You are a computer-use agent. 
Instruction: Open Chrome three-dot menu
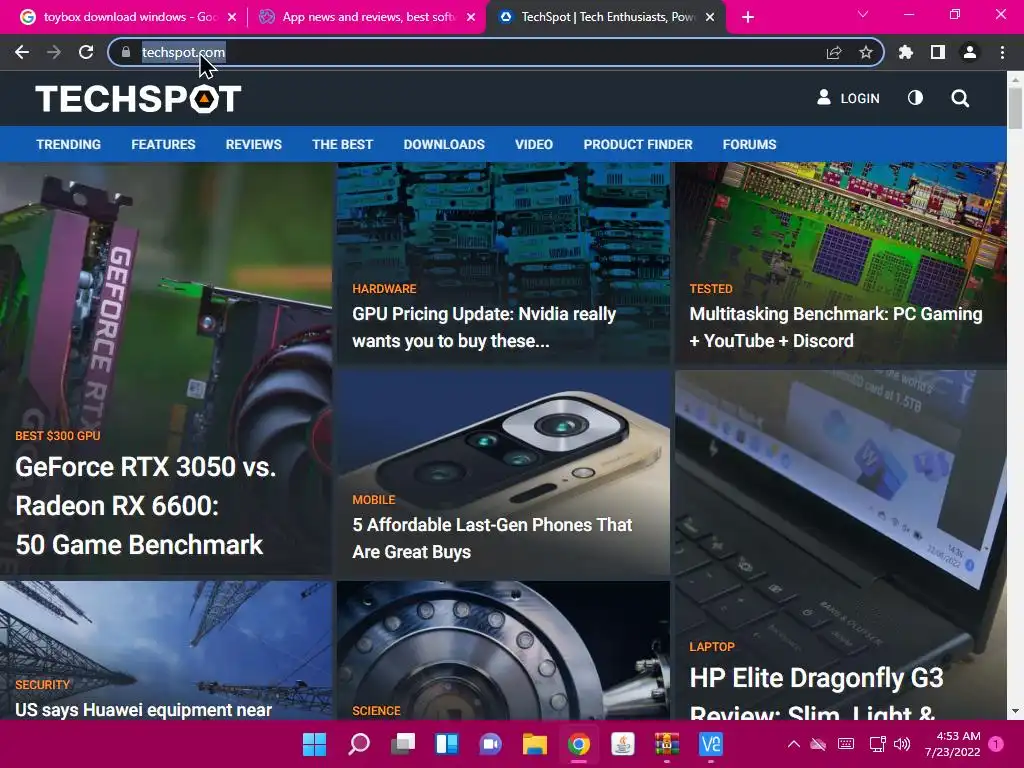(x=1002, y=52)
